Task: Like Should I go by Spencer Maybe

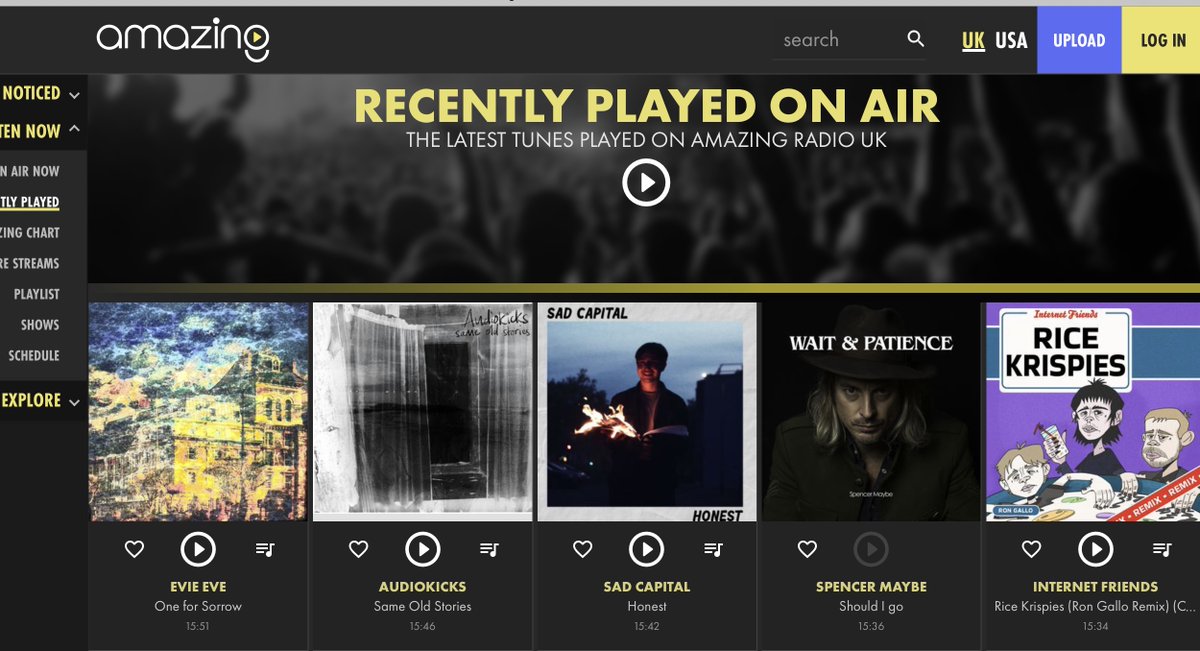Action: point(807,549)
